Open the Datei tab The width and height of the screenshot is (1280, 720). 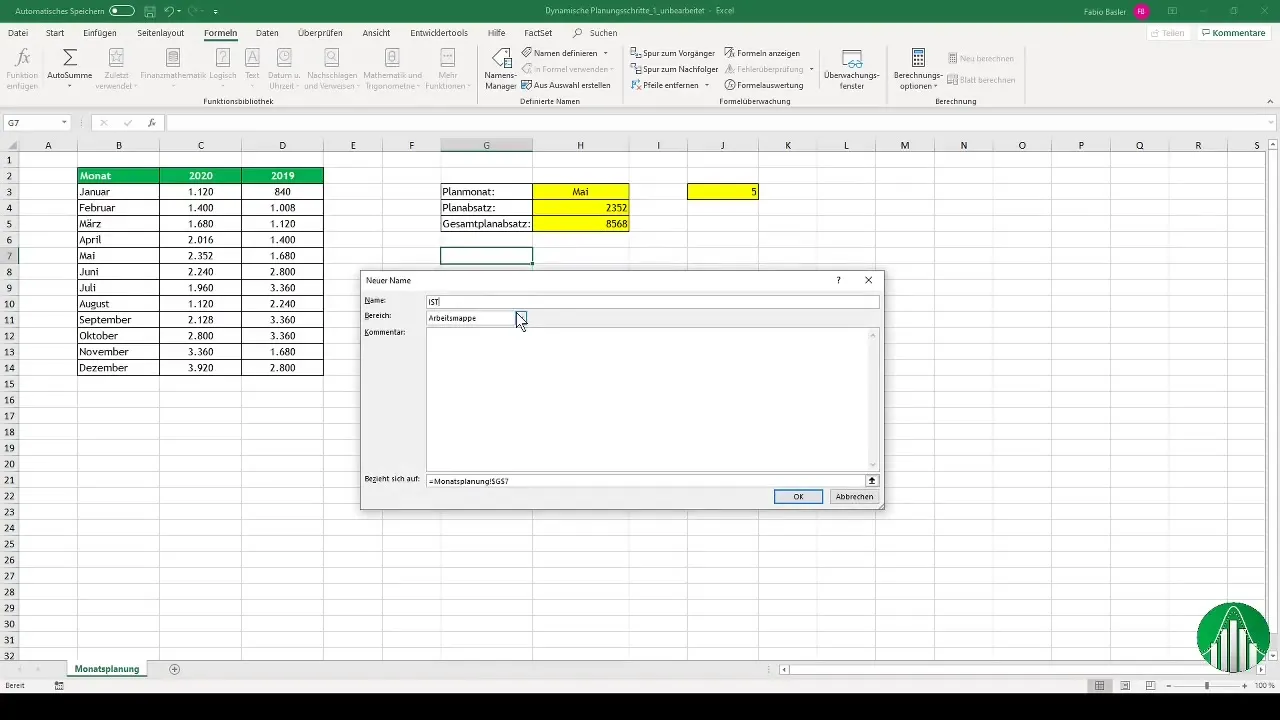coord(18,33)
